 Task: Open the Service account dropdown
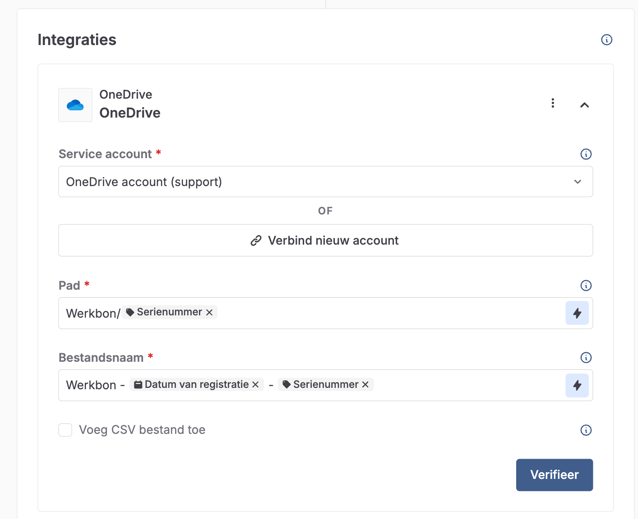(x=325, y=182)
